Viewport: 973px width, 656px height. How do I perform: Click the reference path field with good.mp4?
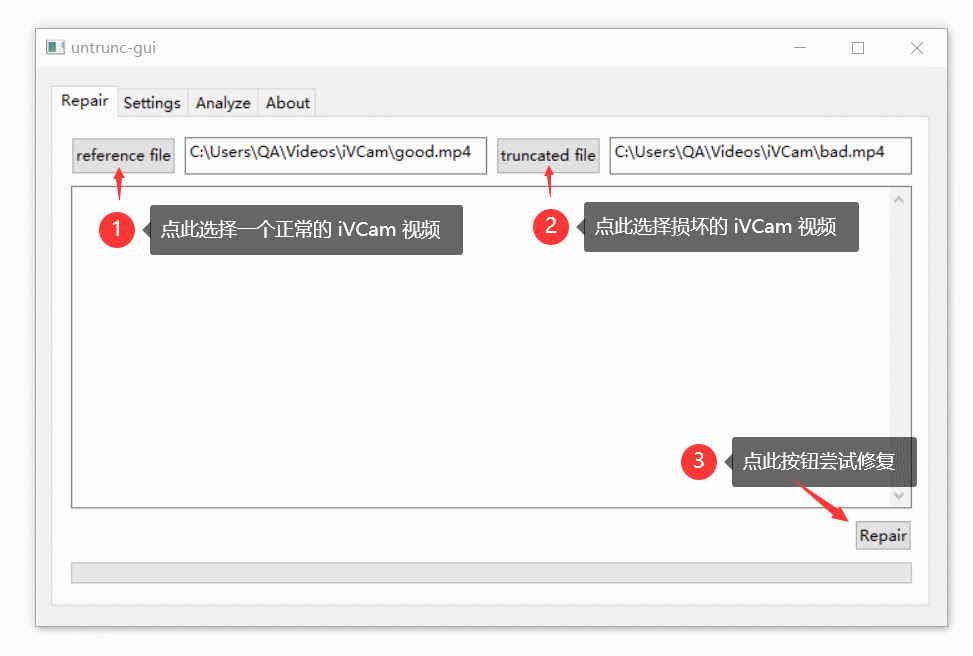(336, 155)
